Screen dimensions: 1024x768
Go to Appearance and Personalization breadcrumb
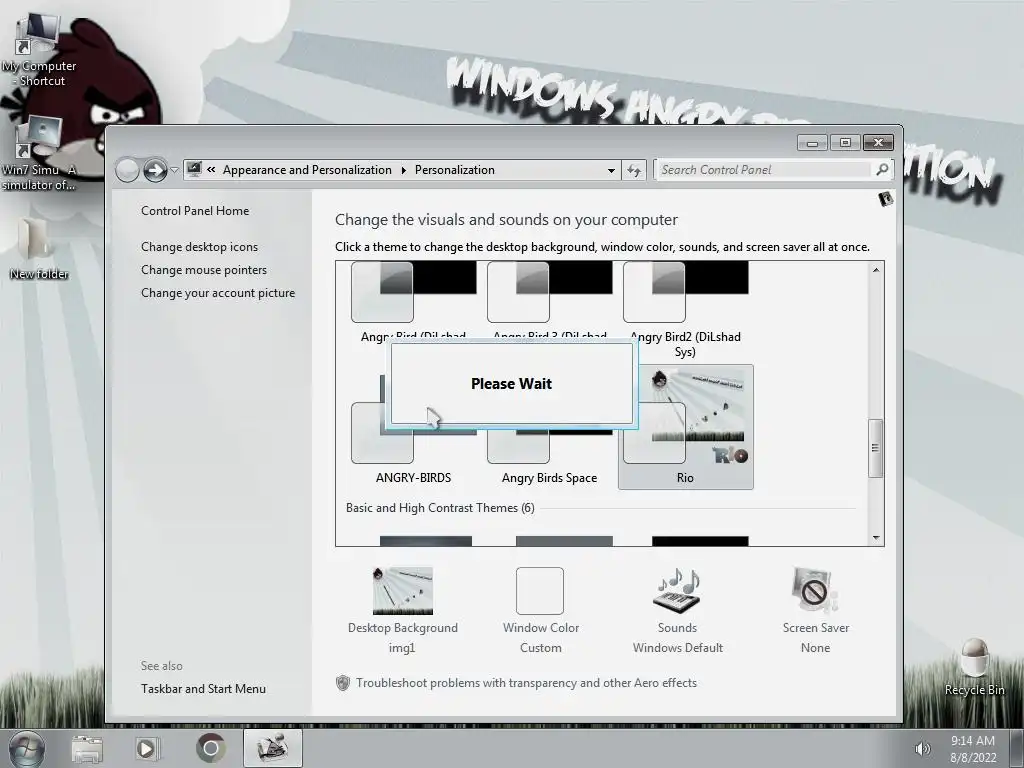(307, 170)
